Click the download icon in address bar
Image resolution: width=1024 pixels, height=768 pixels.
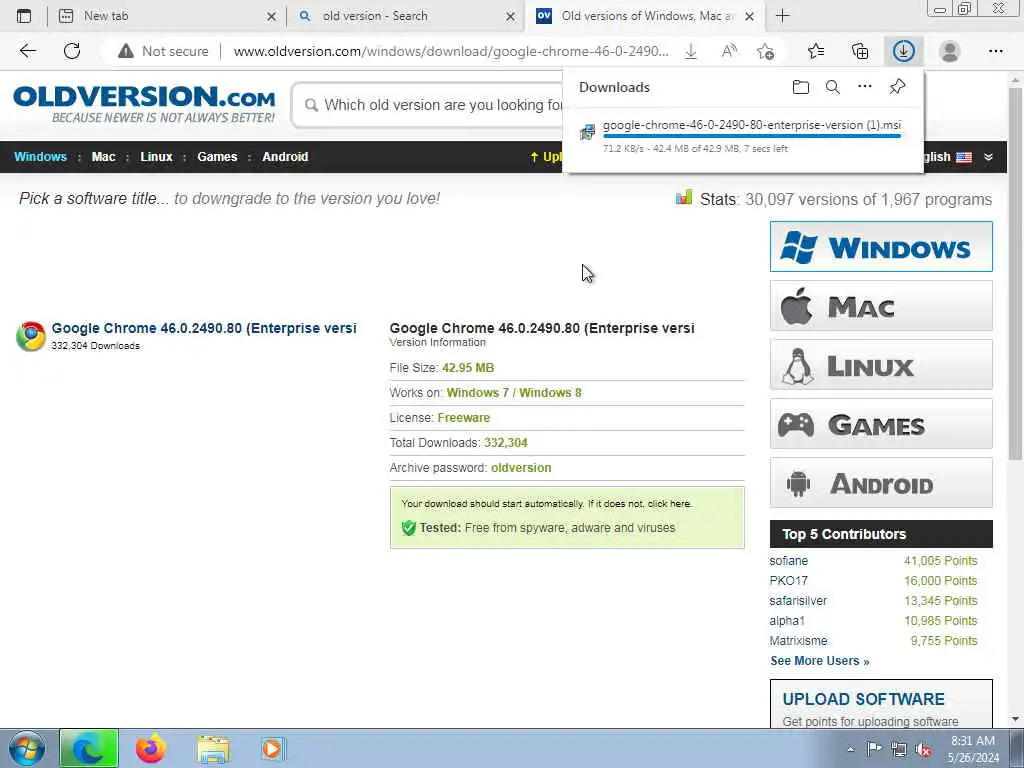(x=690, y=51)
